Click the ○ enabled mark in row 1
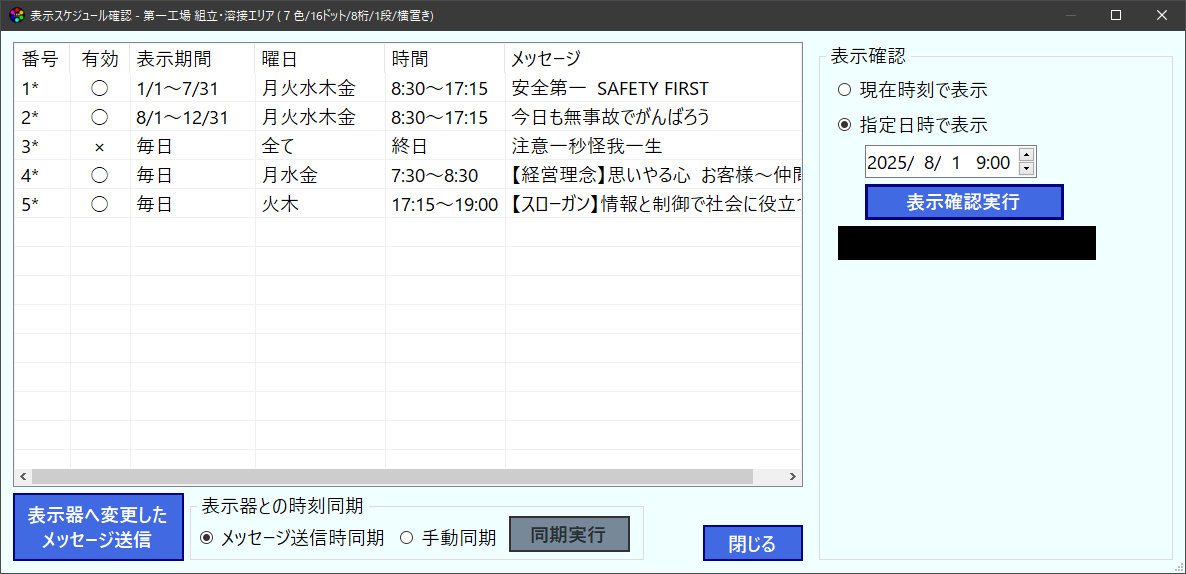 [x=99, y=88]
